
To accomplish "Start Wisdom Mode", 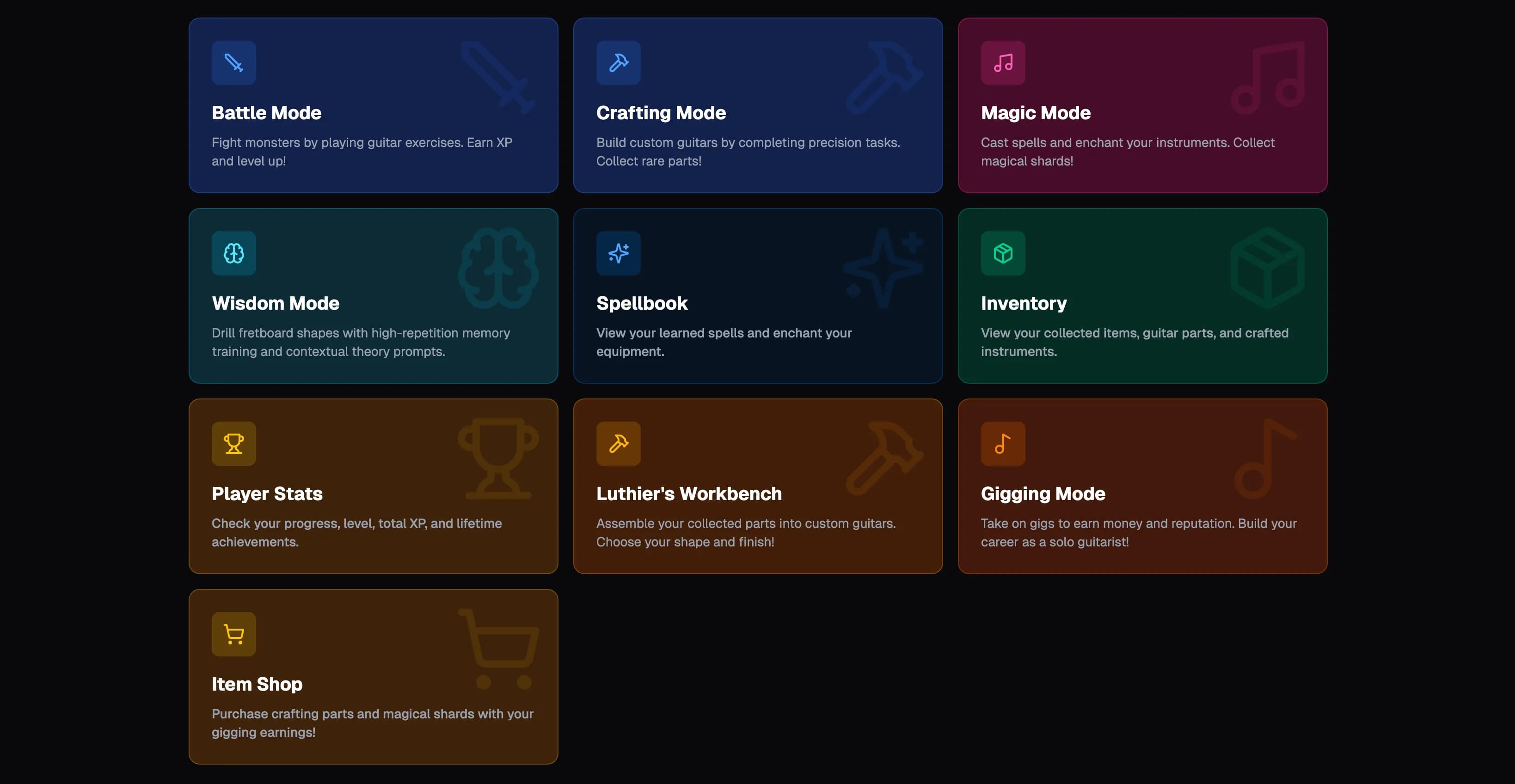I will coord(374,296).
